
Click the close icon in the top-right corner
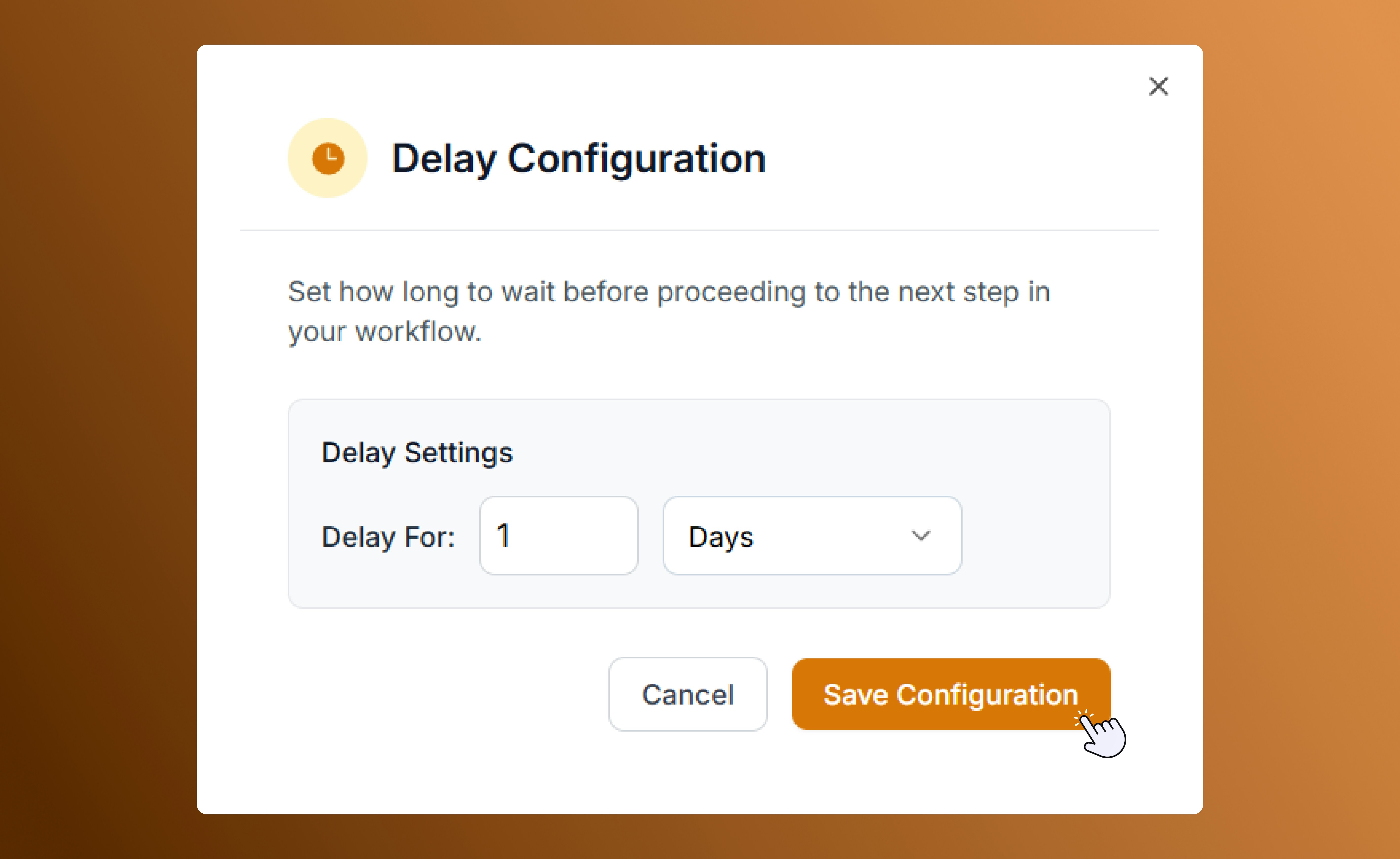pos(1158,86)
